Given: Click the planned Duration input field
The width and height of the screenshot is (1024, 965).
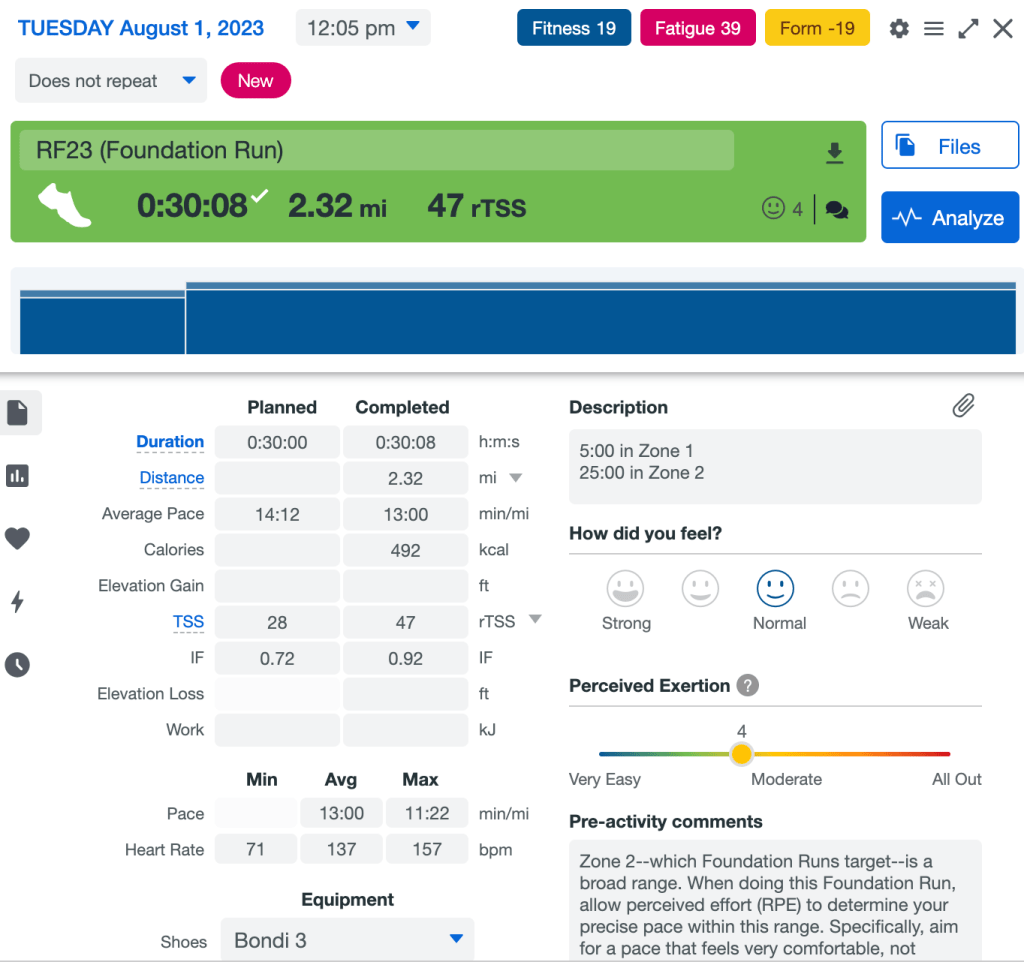Looking at the screenshot, I should (277, 443).
